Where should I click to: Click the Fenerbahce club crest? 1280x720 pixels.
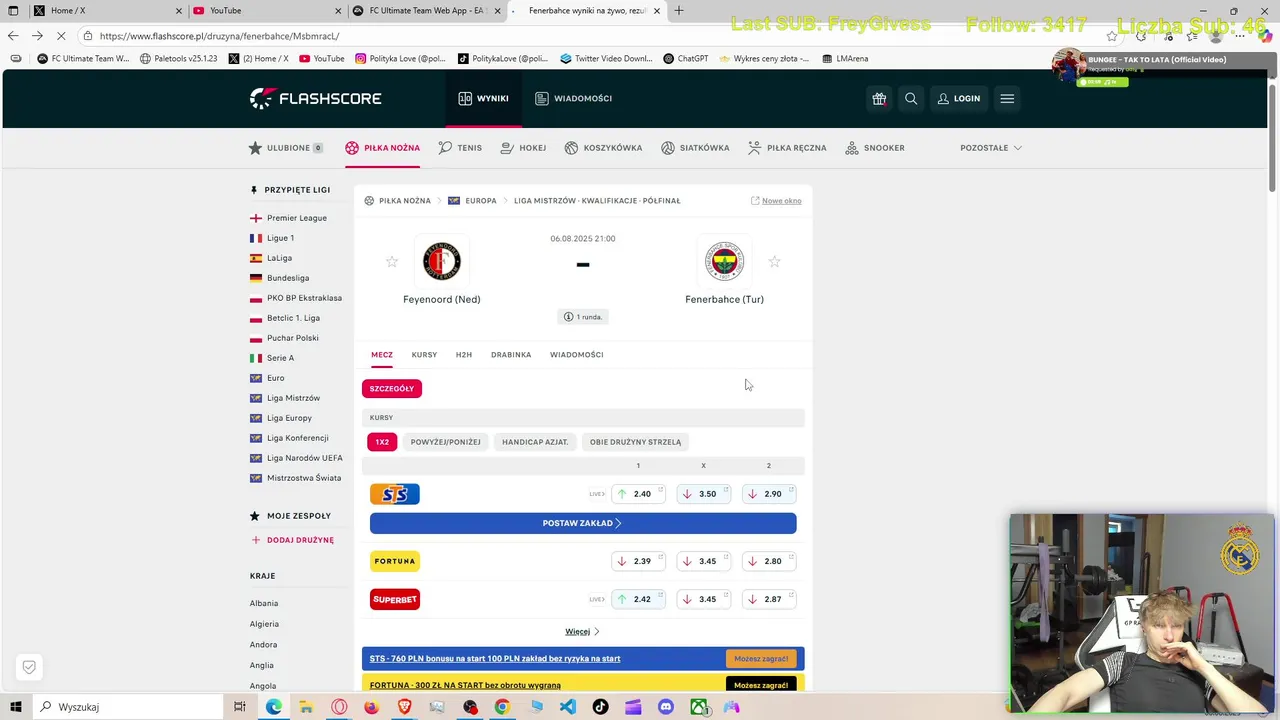tap(725, 262)
